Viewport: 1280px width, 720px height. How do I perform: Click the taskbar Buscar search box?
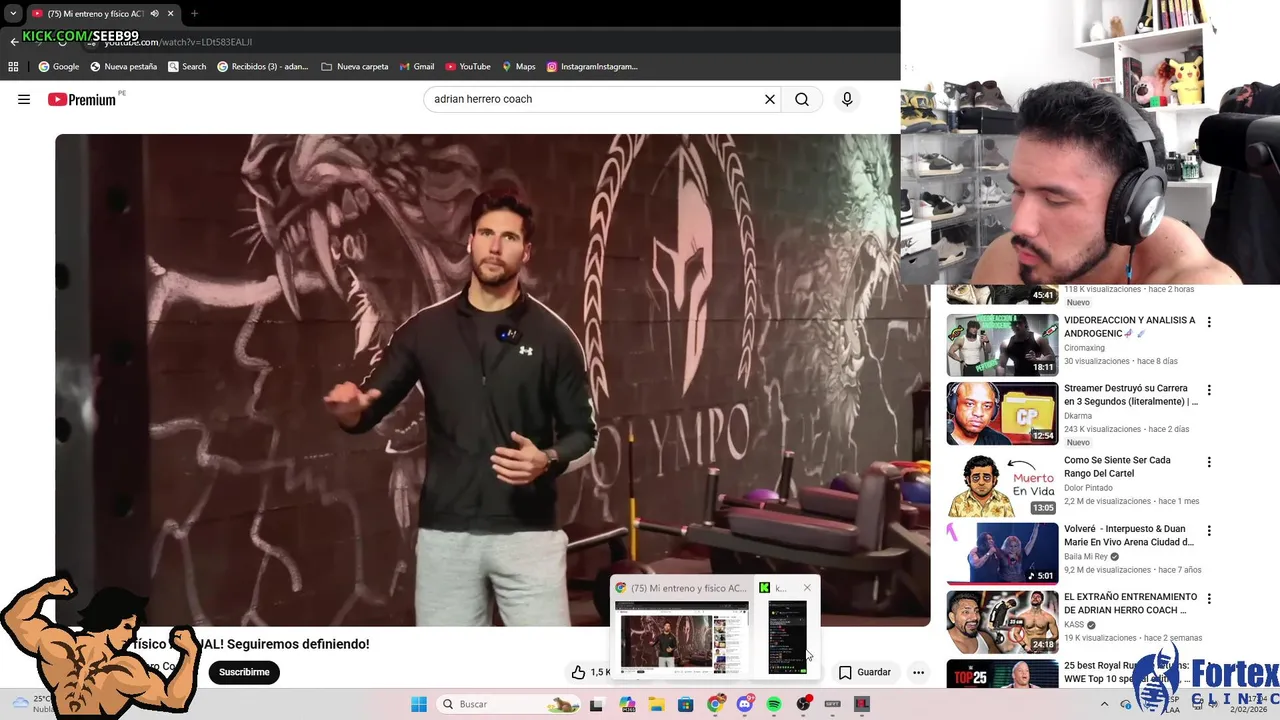[509, 704]
